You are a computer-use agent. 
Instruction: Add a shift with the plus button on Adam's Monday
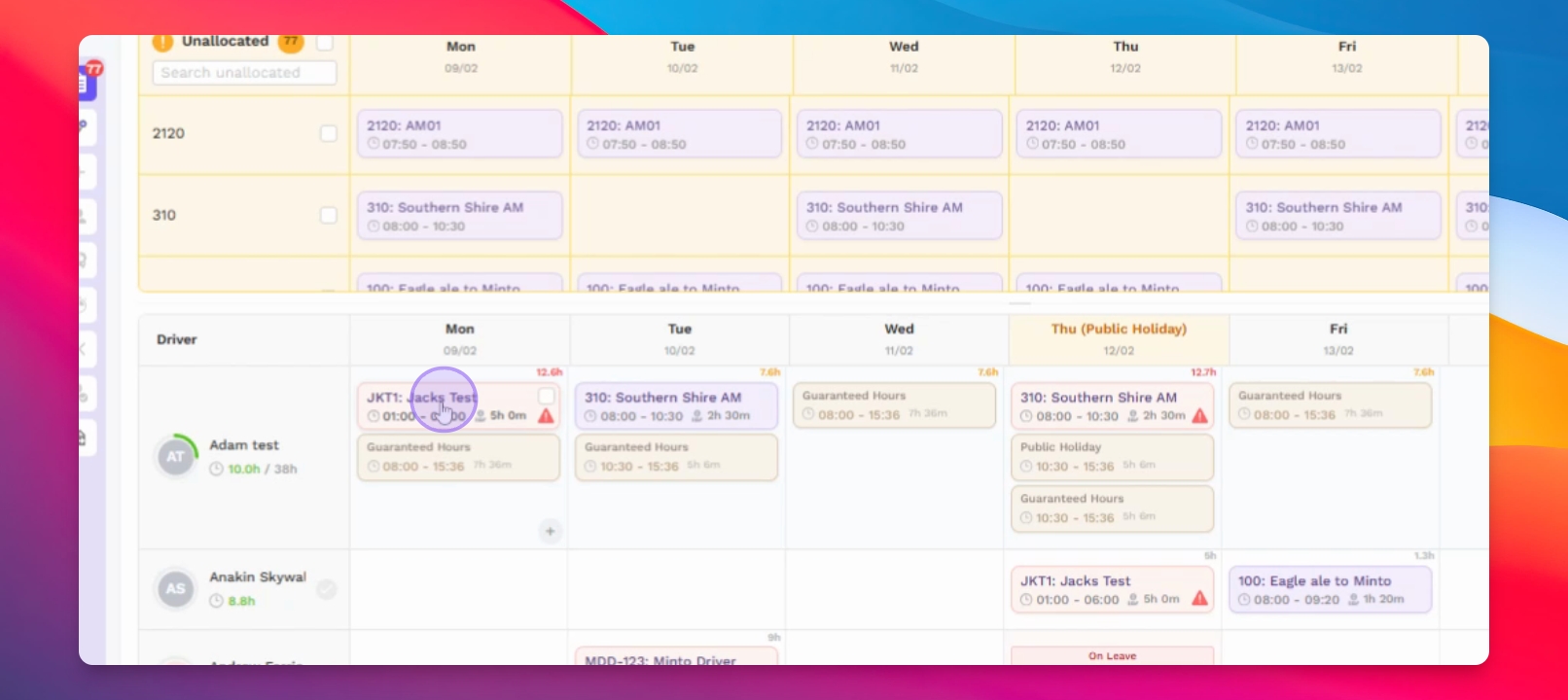(x=551, y=531)
